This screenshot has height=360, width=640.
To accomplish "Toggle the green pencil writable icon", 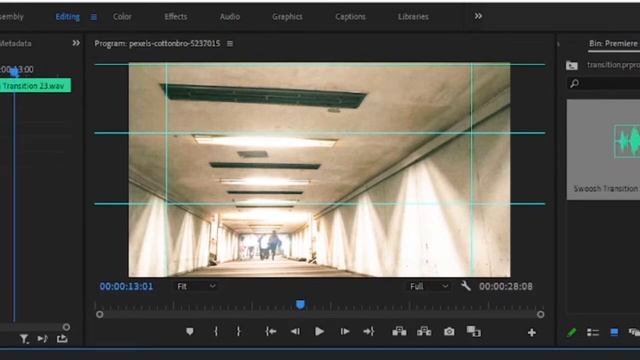I will tap(572, 333).
